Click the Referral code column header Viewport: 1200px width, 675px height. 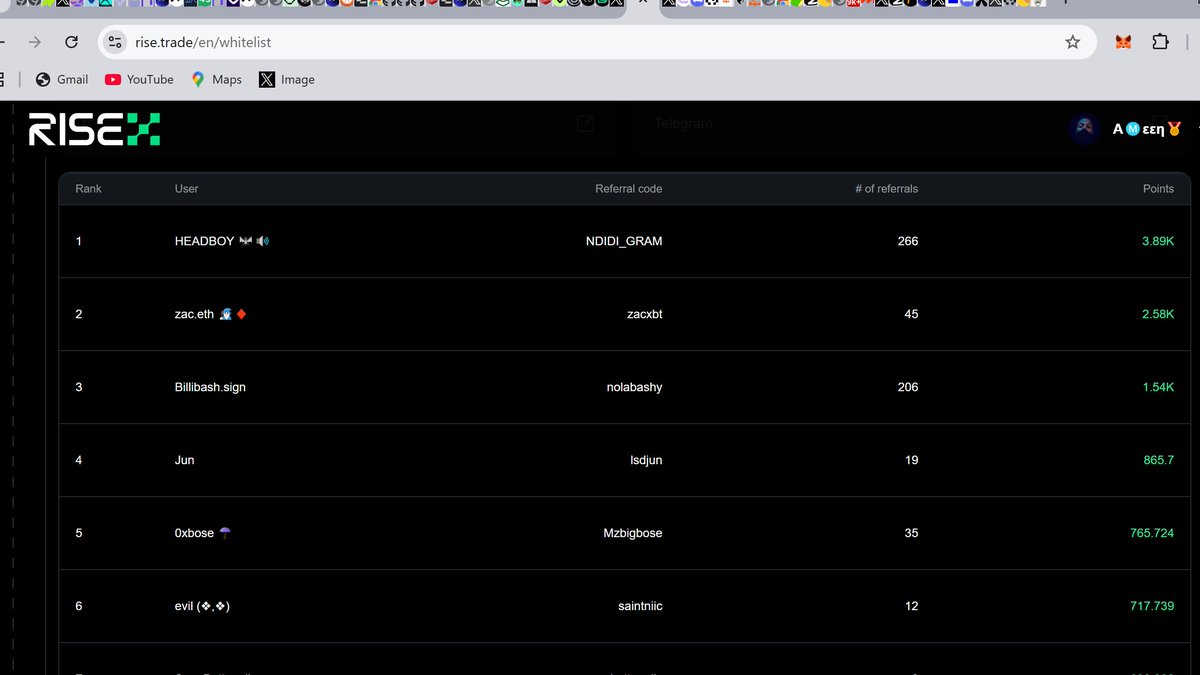[x=628, y=189]
